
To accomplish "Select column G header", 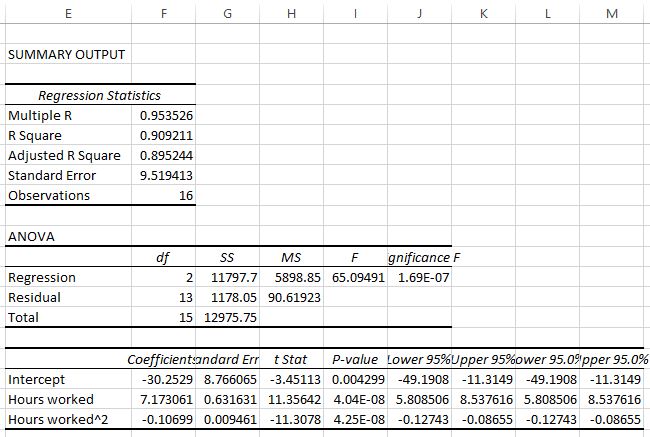I will (228, 13).
